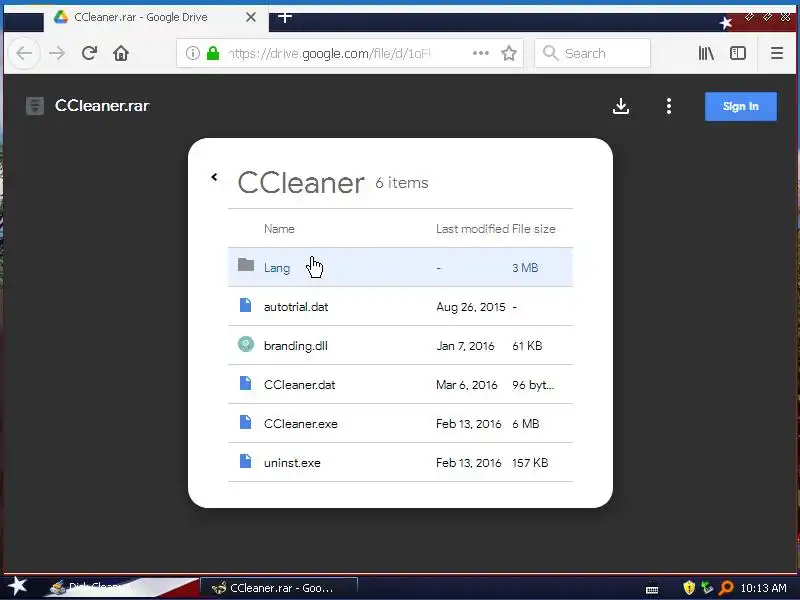The height and width of the screenshot is (600, 800).
Task: Click the browser back arrow button
Action: click(24, 53)
